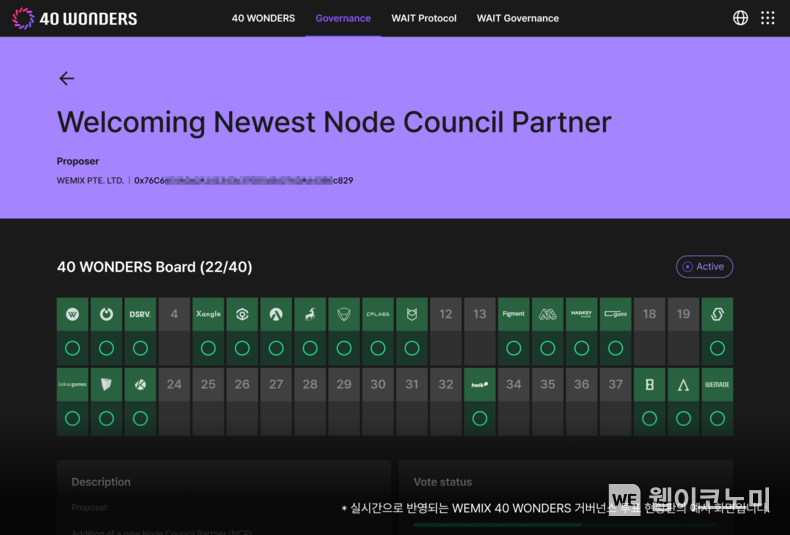Select the WEMIX W logo tile
The height and width of the screenshot is (535, 790).
coord(73,314)
